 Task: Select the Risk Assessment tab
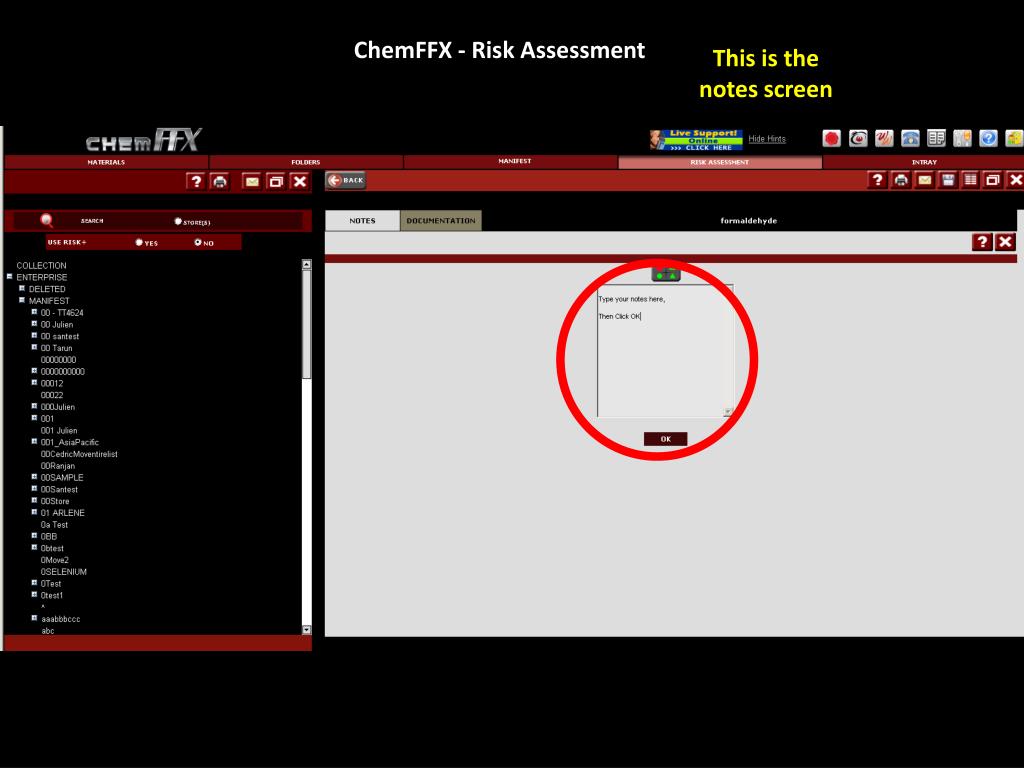pos(720,162)
